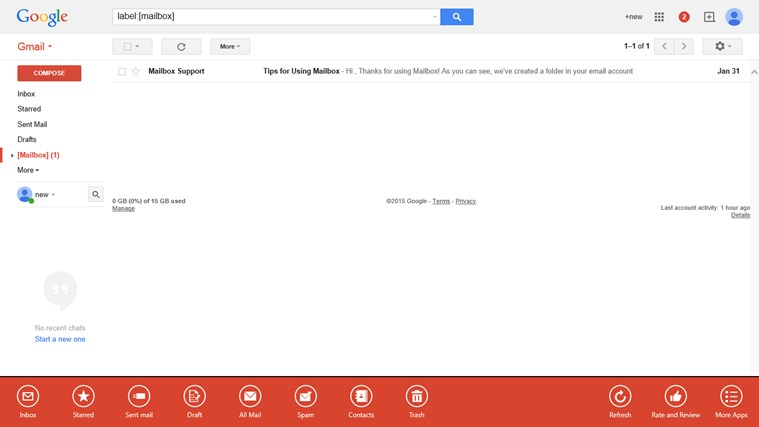Open the settings gear dropdown
This screenshot has height=427, width=759.
[x=722, y=47]
